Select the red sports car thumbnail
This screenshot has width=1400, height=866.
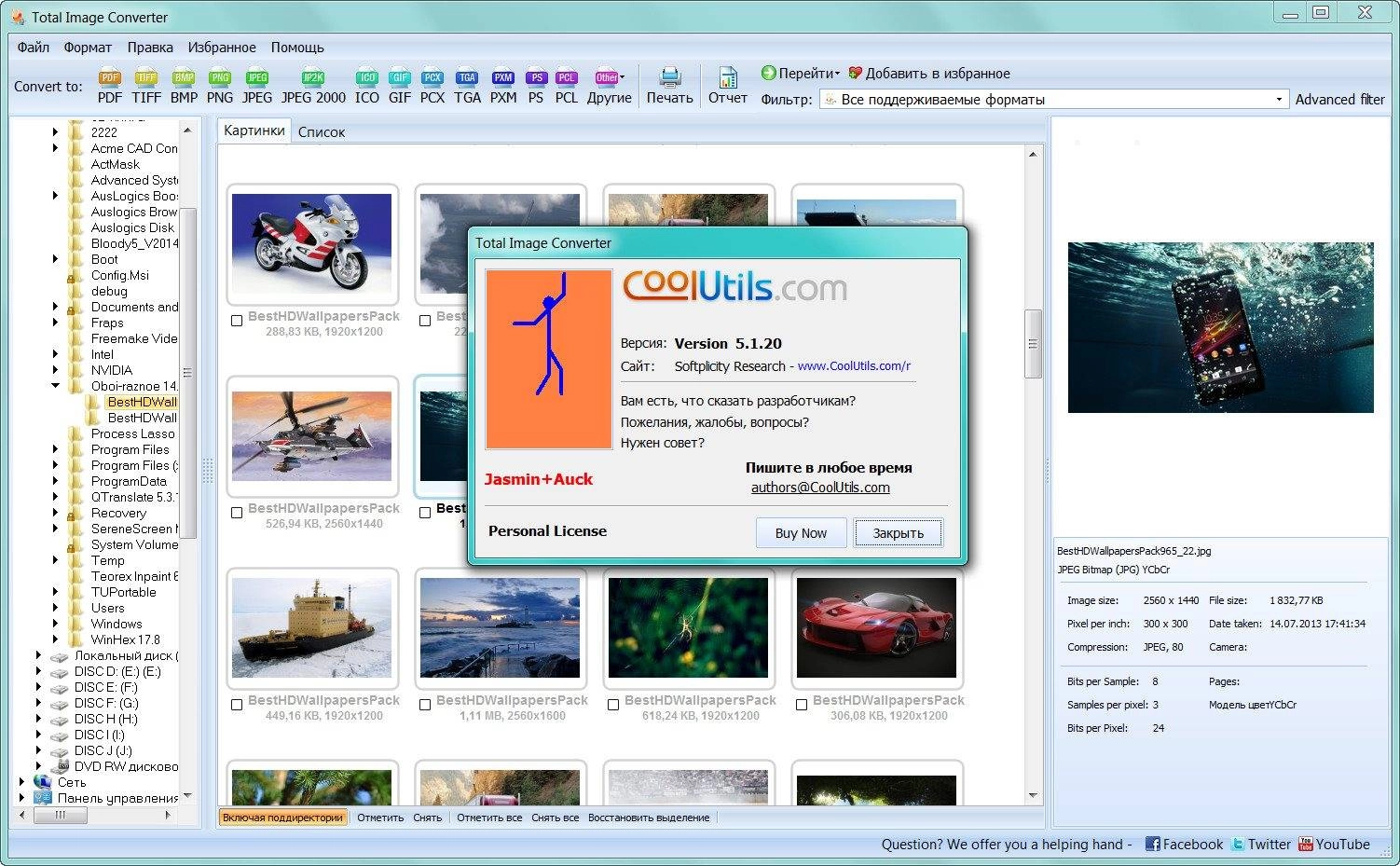876,627
